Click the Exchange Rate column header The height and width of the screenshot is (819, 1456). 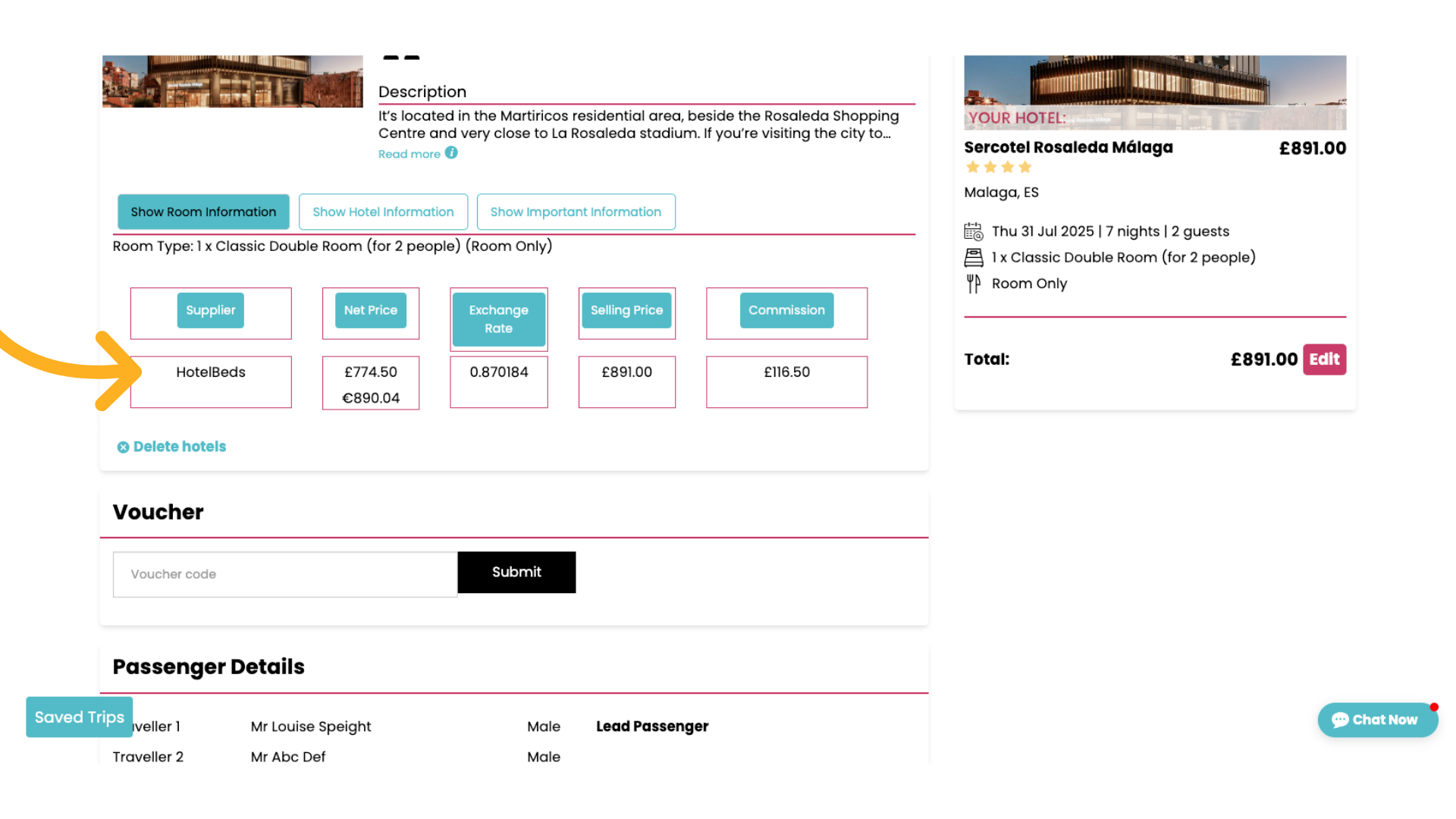(x=498, y=319)
